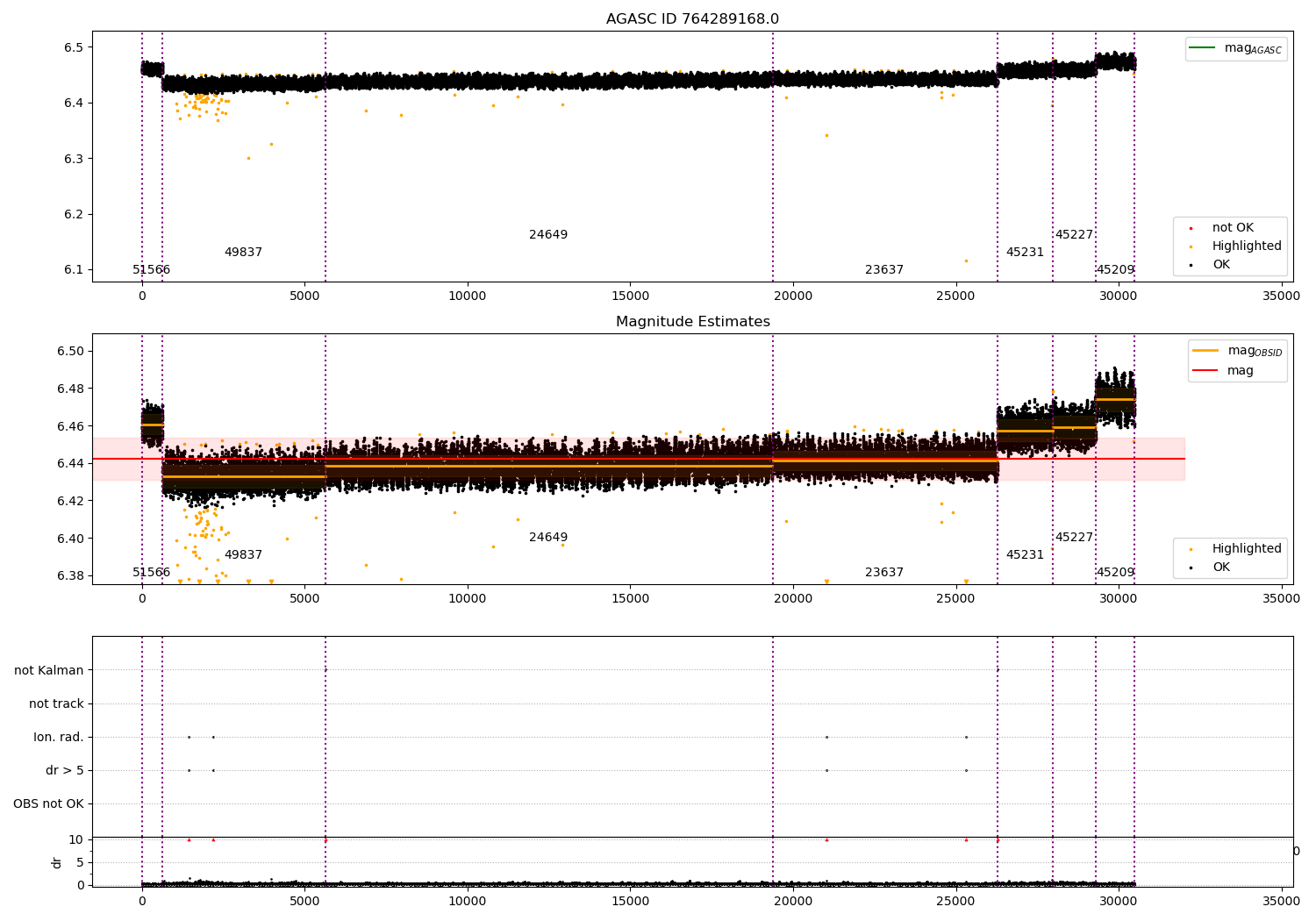Select the 'not OK' legend entry in top plot
Image resolution: width=1316 pixels, height=921 pixels.
[x=1233, y=228]
